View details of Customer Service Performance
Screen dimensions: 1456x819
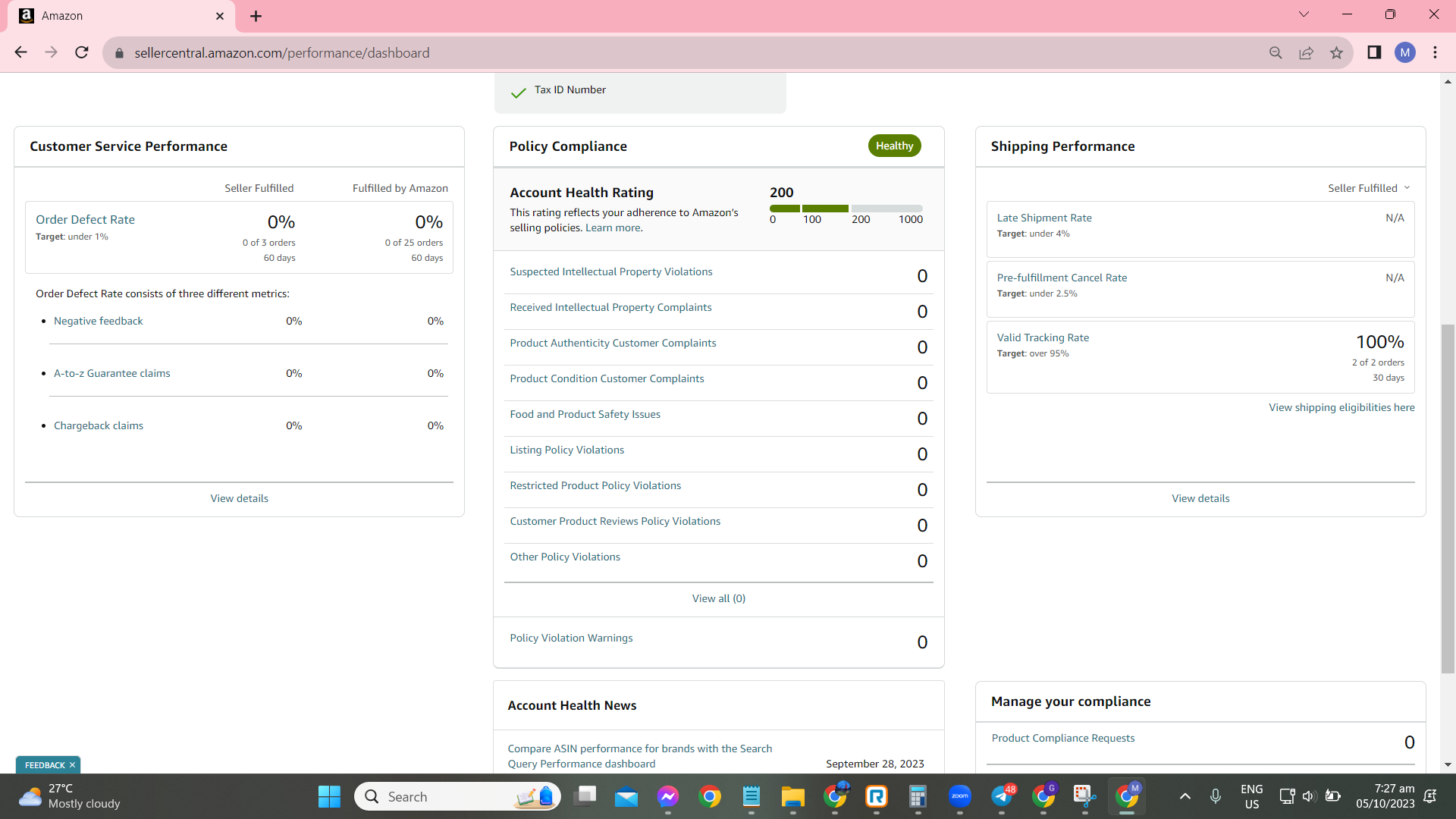(x=240, y=498)
